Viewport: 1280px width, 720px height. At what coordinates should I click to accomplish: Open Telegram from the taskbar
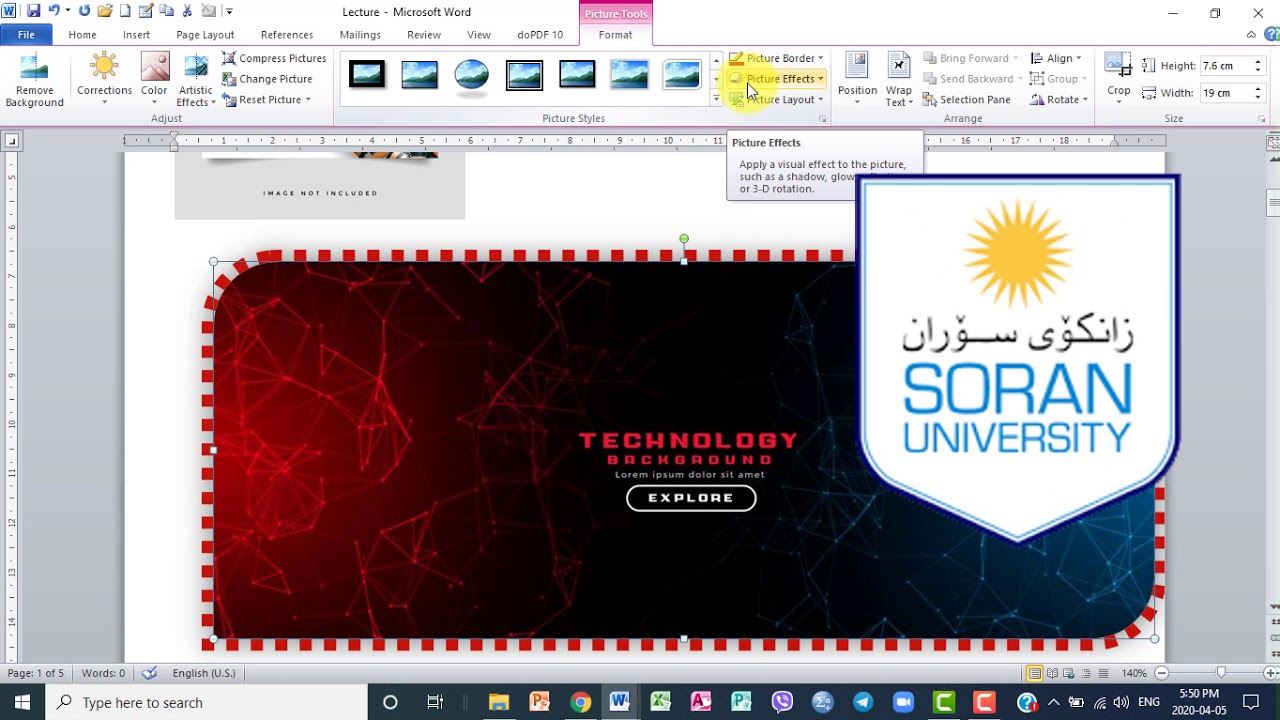pyautogui.click(x=863, y=702)
